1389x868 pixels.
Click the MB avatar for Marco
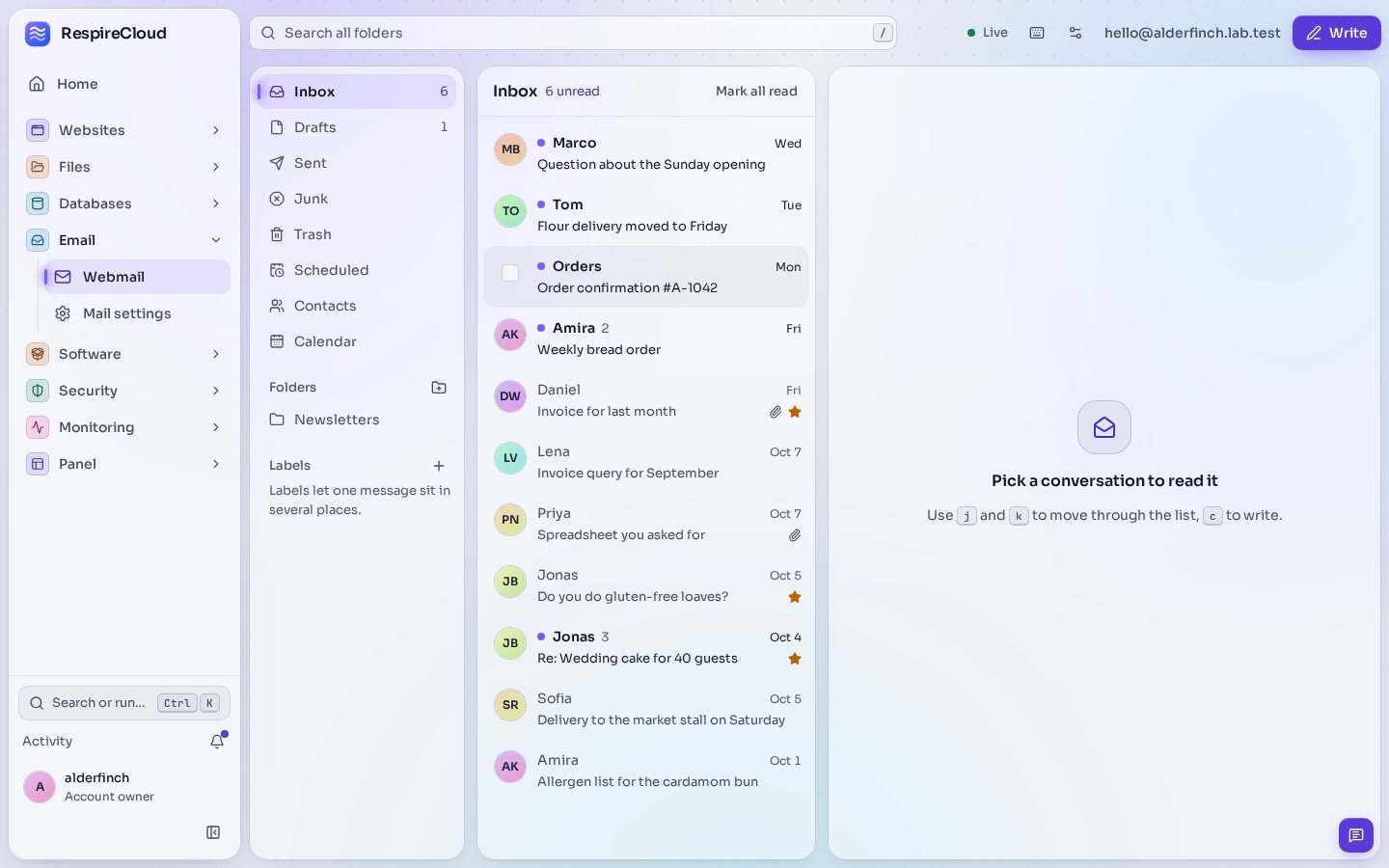click(510, 149)
